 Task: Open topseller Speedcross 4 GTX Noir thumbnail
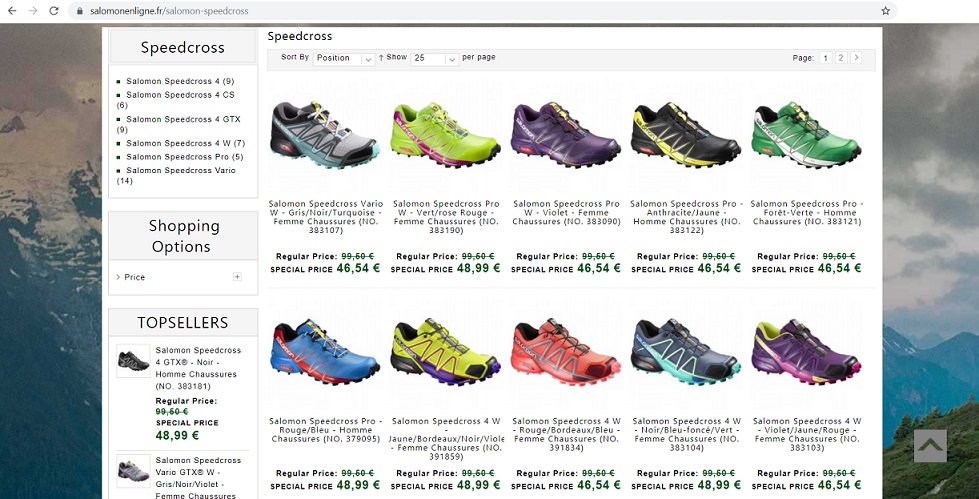coord(133,361)
